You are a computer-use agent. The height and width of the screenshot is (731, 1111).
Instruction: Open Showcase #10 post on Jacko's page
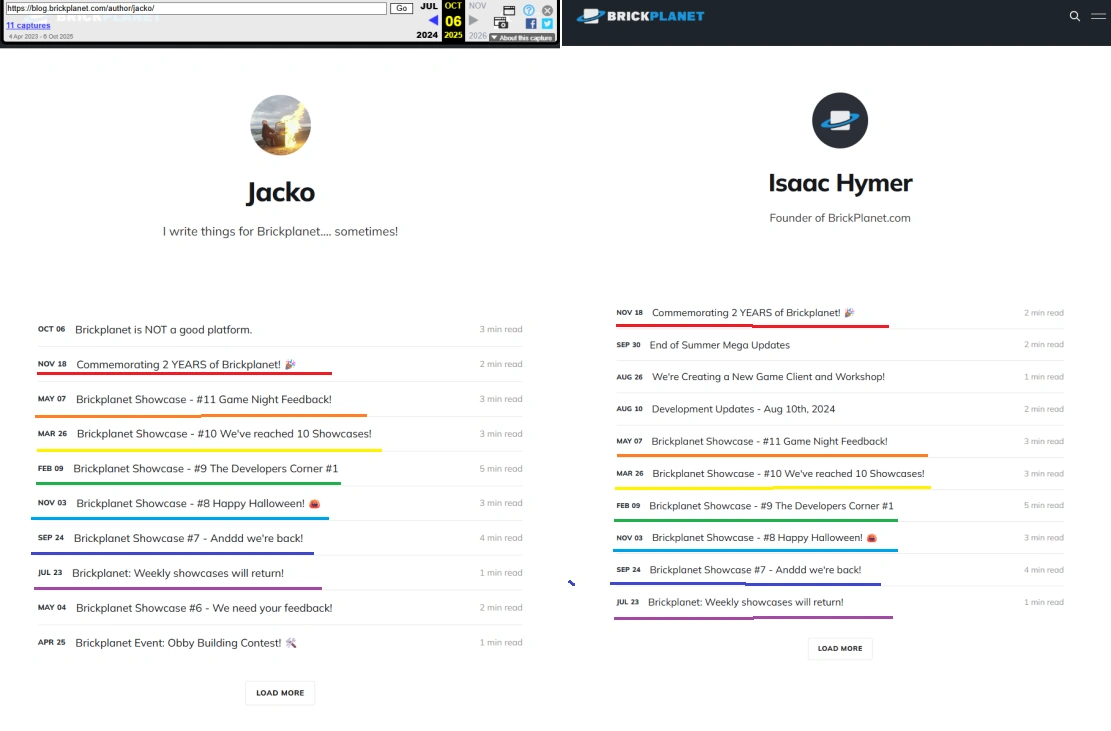[224, 434]
